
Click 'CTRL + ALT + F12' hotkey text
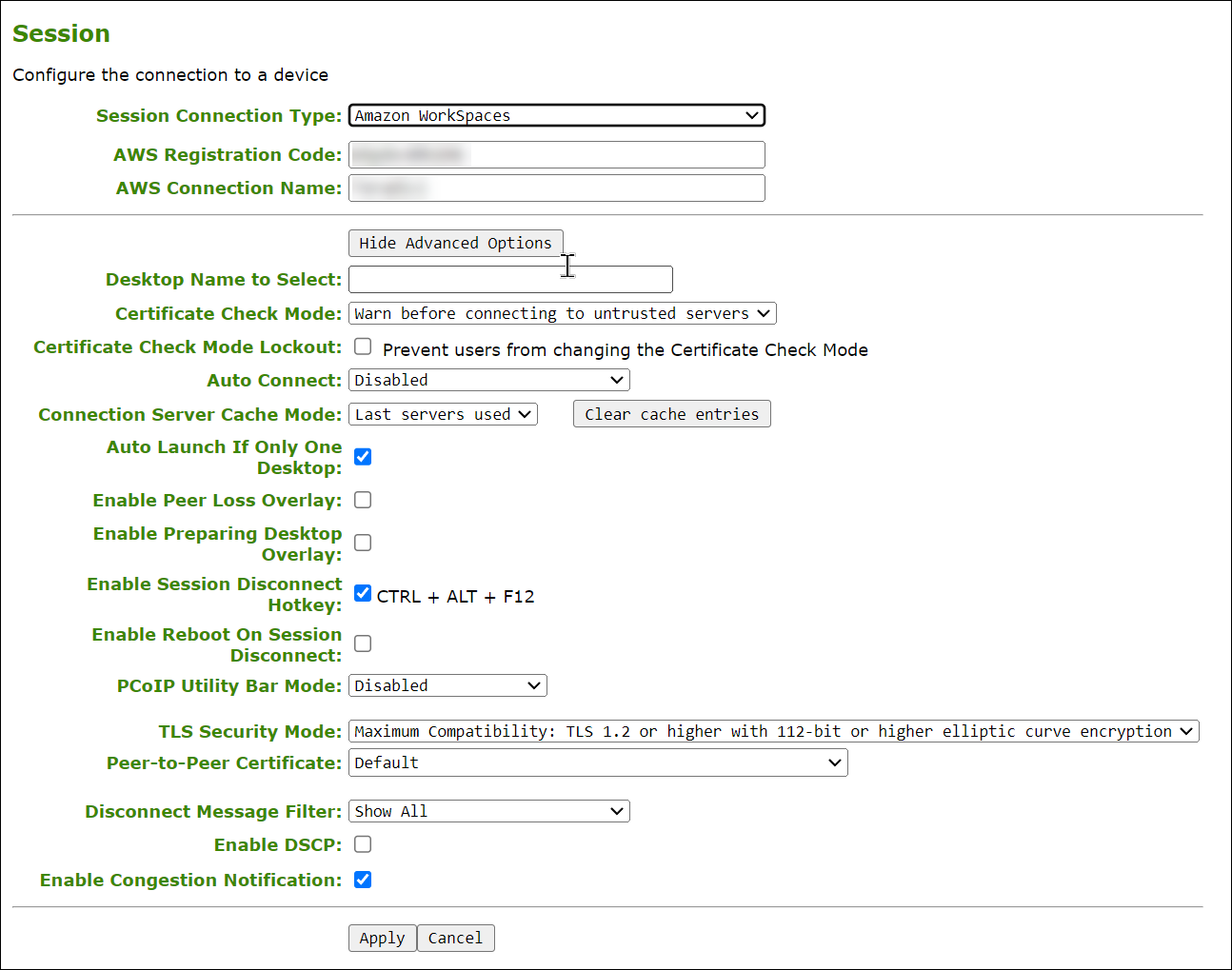(x=456, y=597)
